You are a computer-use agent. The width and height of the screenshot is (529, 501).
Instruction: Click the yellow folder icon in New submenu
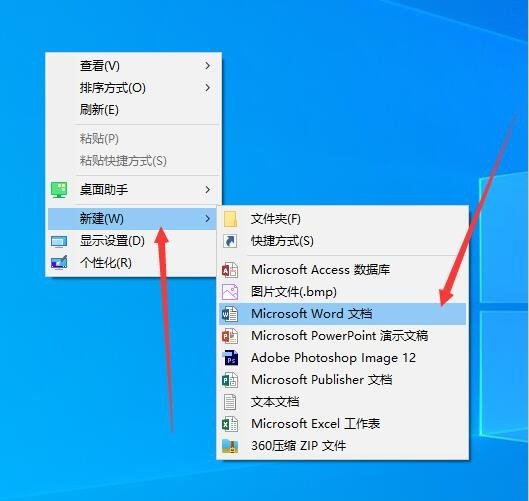230,219
